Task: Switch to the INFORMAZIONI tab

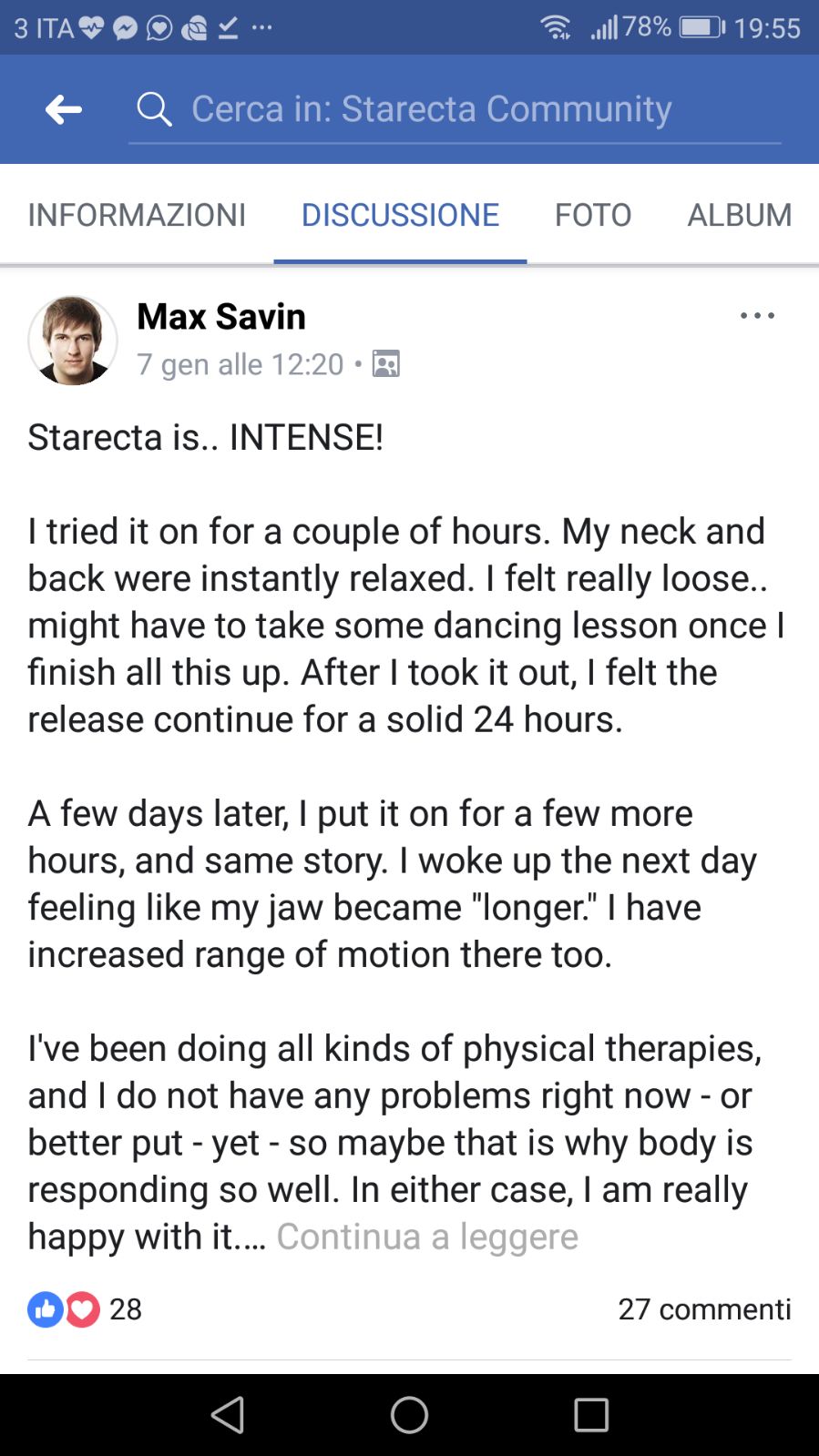Action: (137, 215)
